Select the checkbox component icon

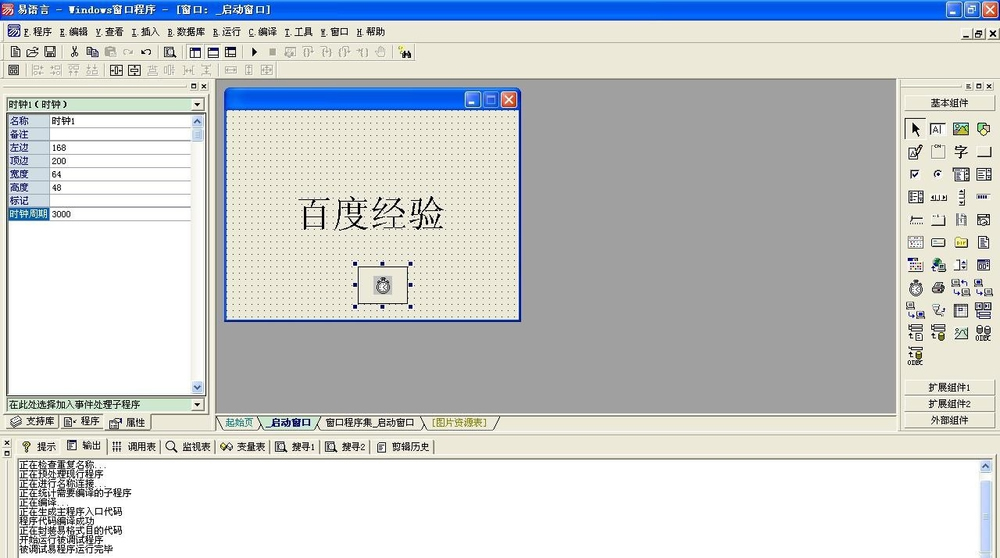[x=915, y=174]
